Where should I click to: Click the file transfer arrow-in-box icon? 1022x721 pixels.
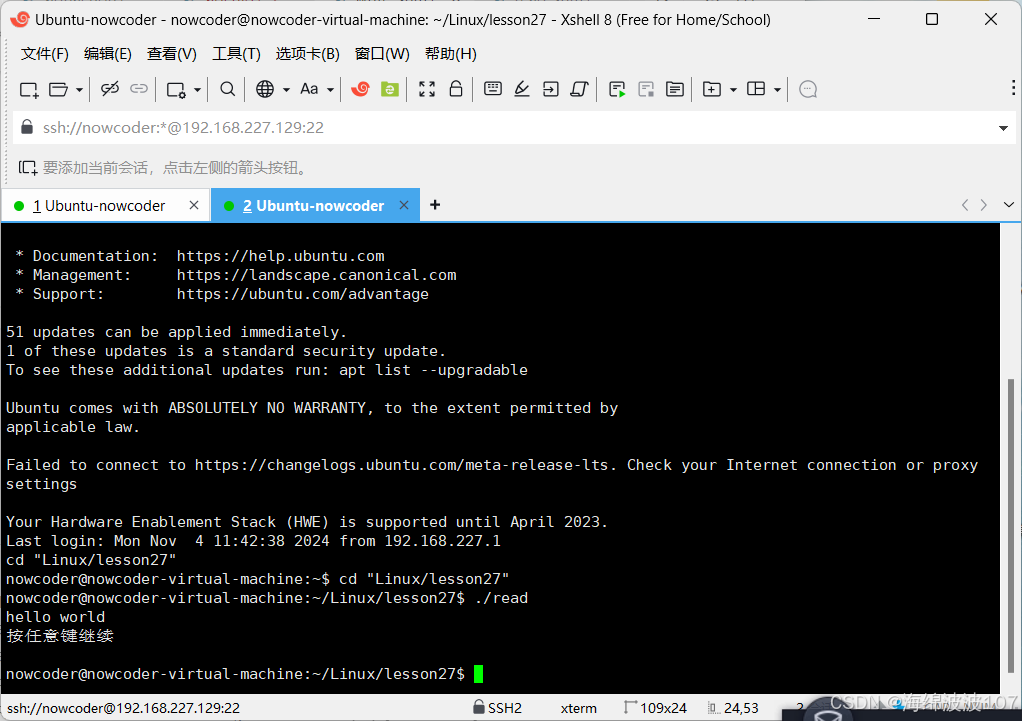pyautogui.click(x=551, y=89)
